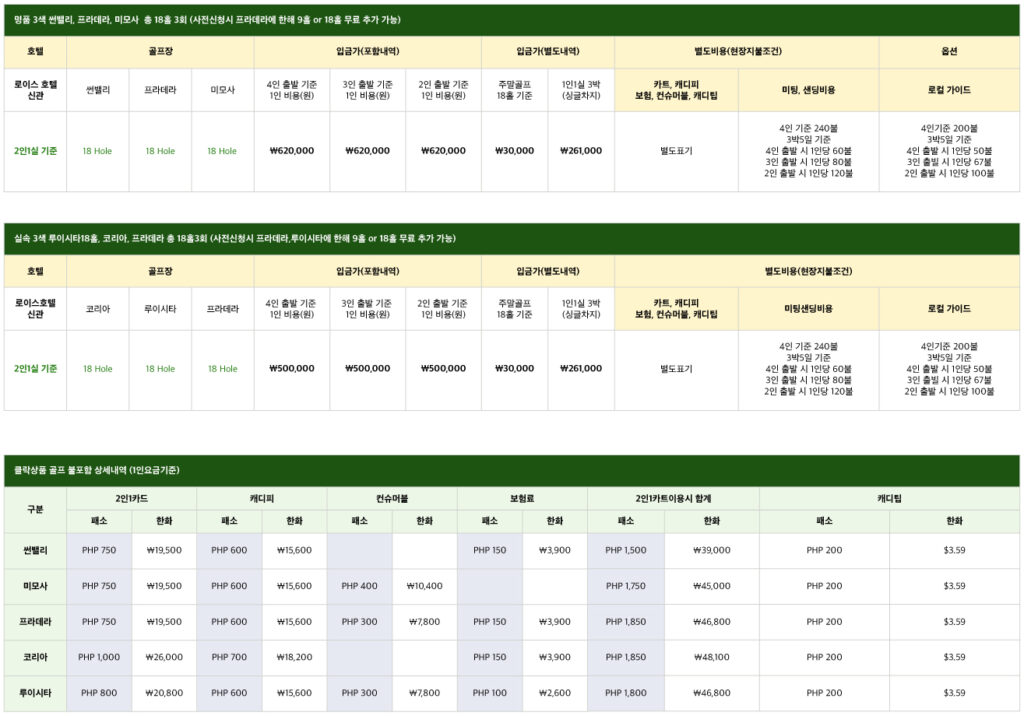The image size is (1024, 716).
Task: Select the 루이시타 column header
Action: [x=158, y=307]
